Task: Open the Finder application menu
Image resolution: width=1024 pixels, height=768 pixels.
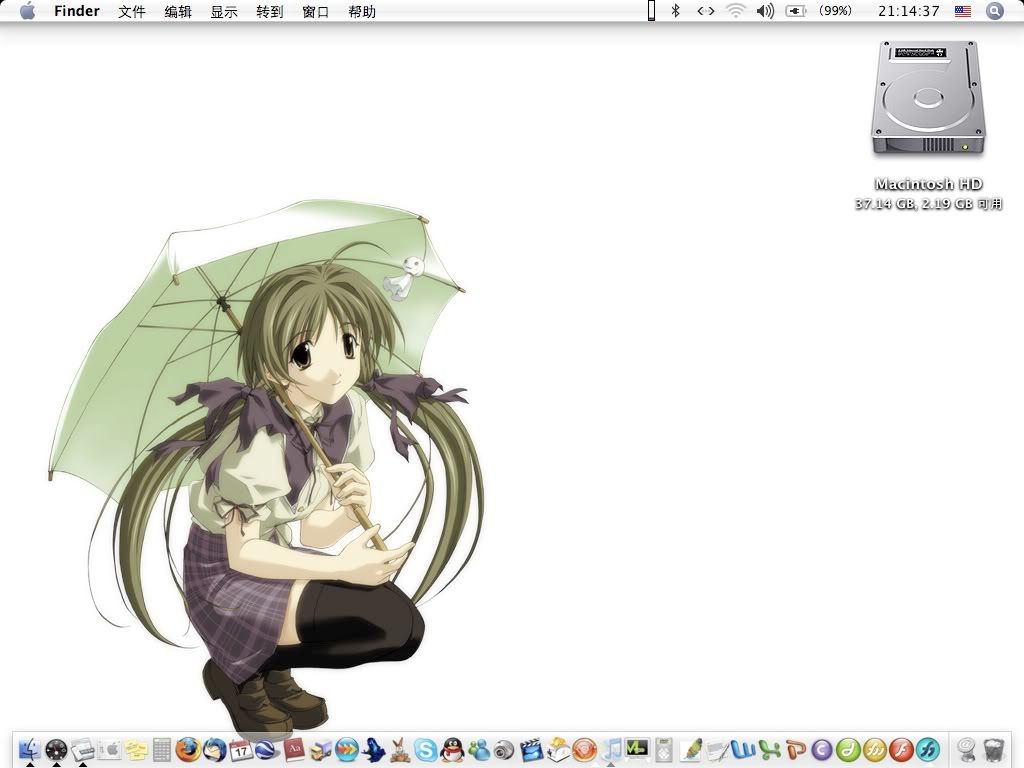Action: [76, 11]
